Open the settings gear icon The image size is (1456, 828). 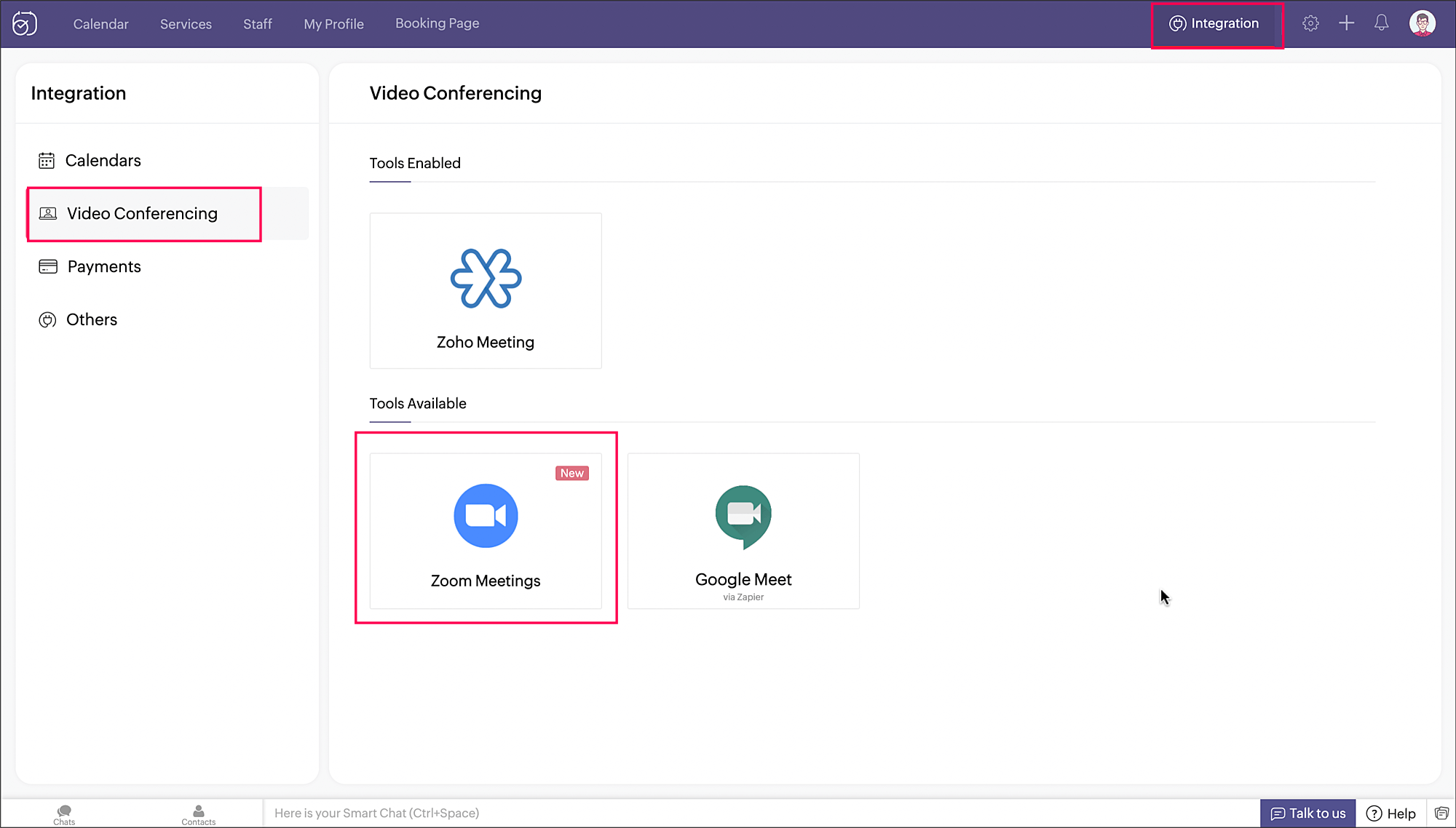pos(1310,23)
